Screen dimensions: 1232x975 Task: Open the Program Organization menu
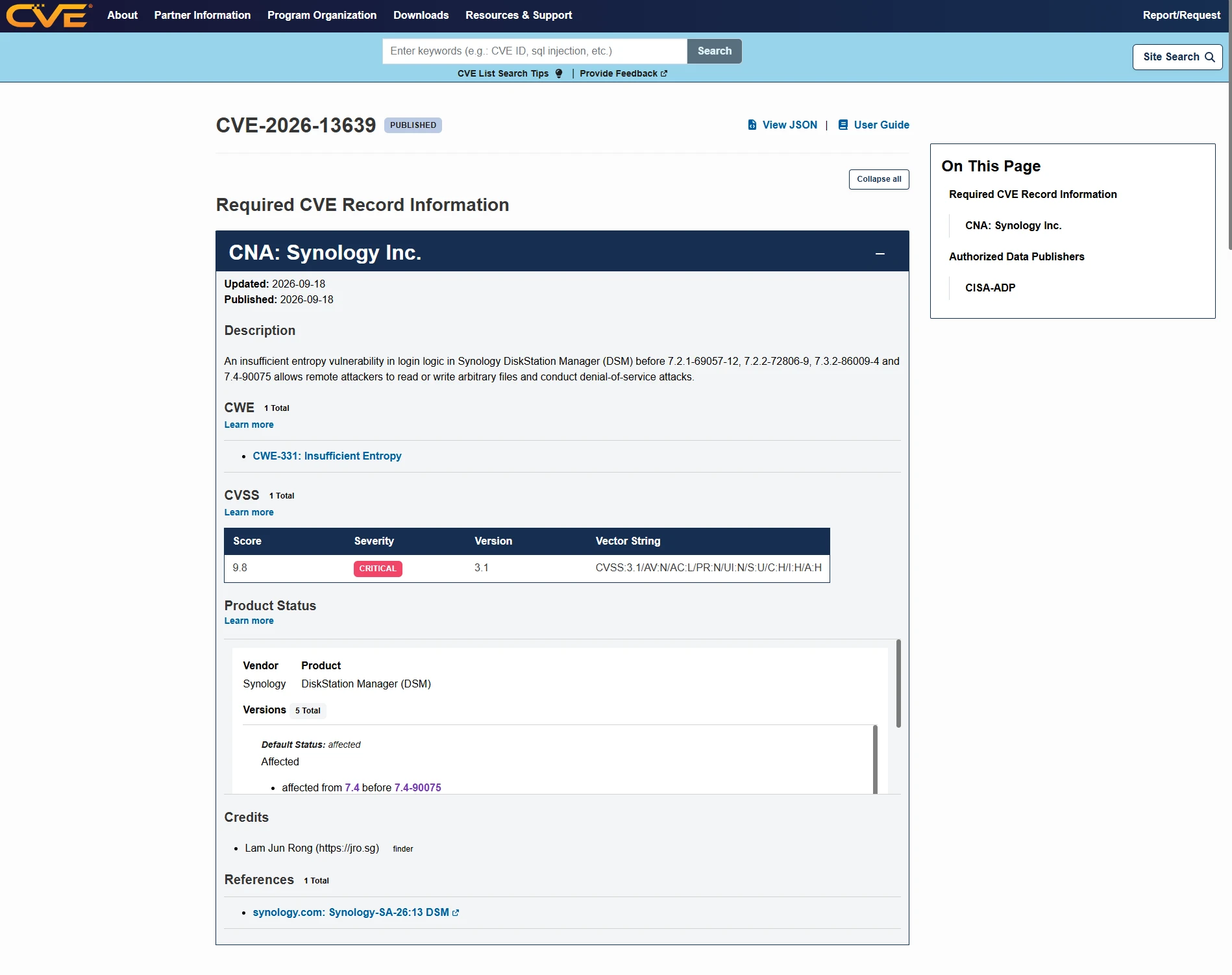[x=322, y=15]
